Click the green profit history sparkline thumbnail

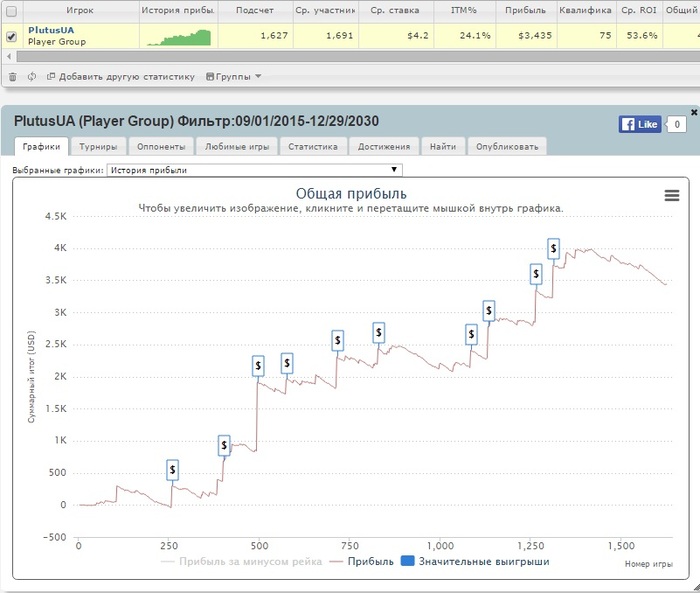pos(179,38)
